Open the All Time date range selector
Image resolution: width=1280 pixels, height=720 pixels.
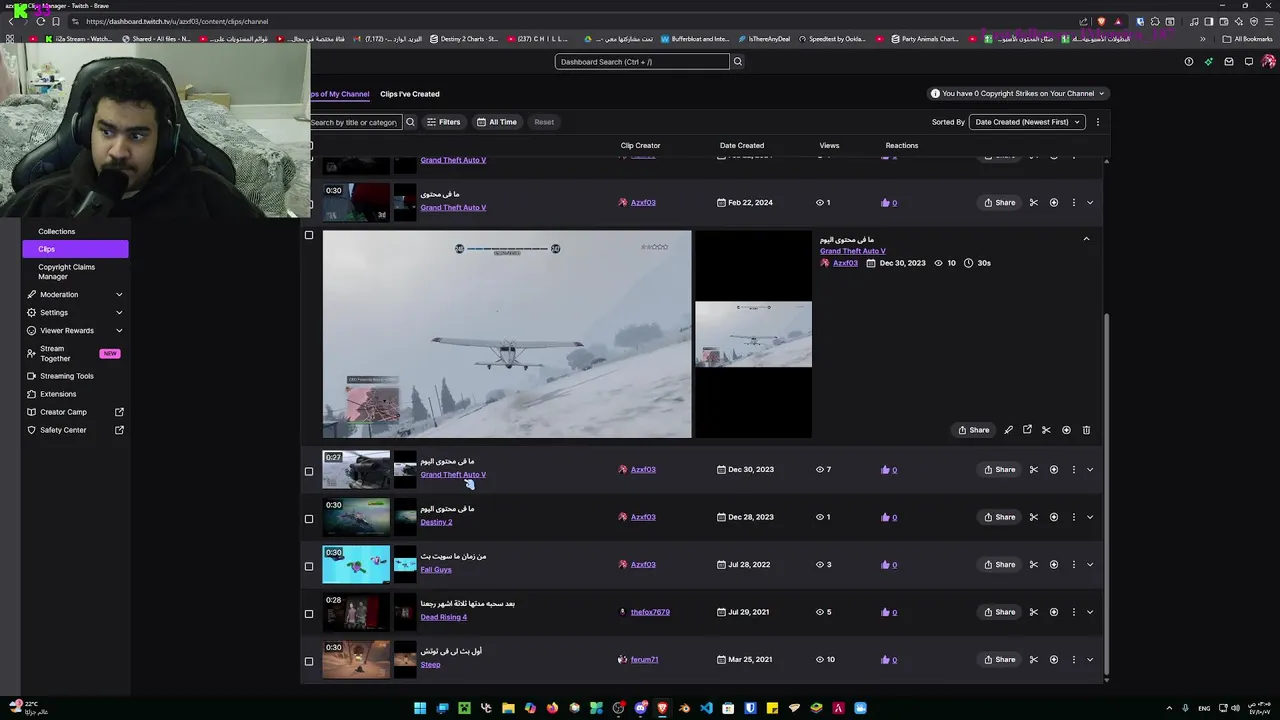[497, 122]
